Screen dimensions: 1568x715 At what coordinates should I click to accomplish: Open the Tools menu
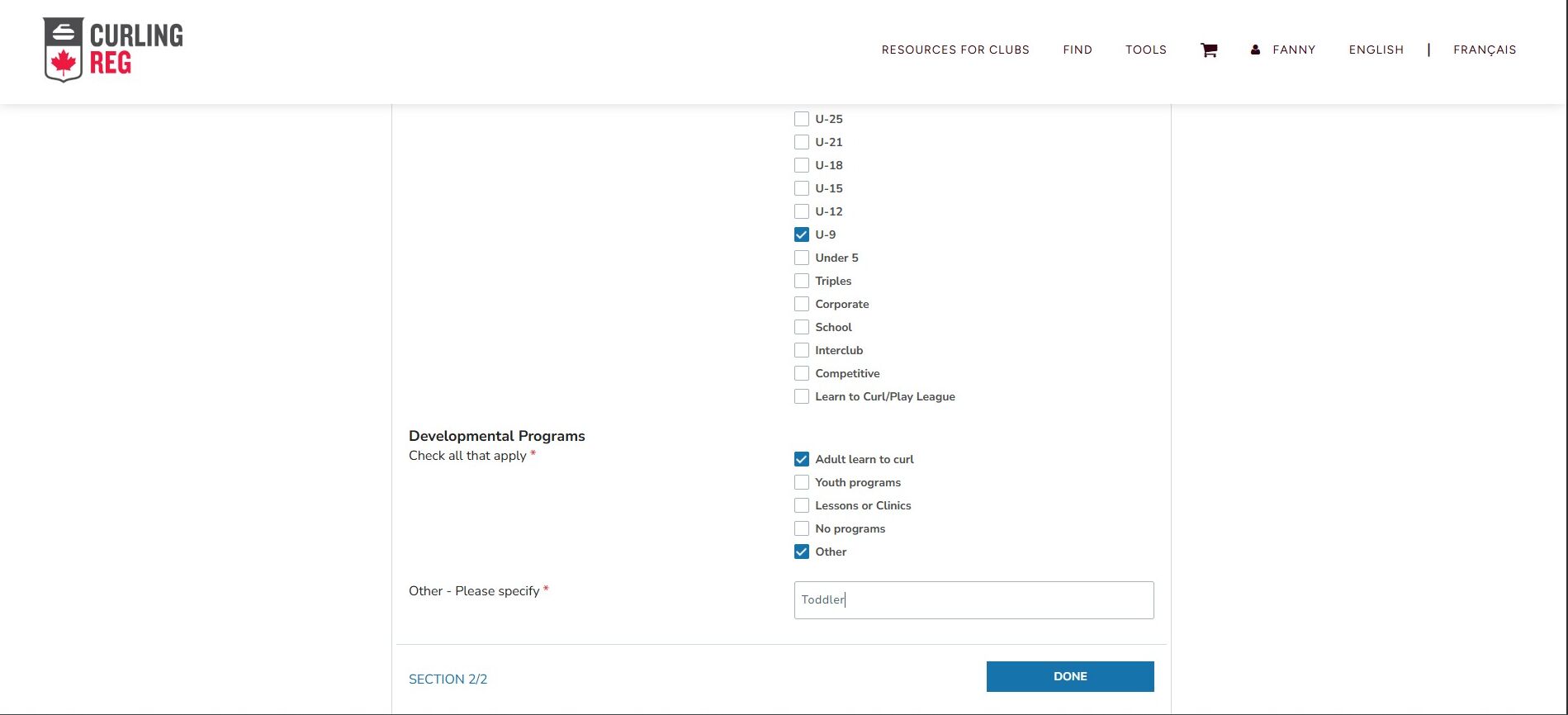coord(1146,50)
